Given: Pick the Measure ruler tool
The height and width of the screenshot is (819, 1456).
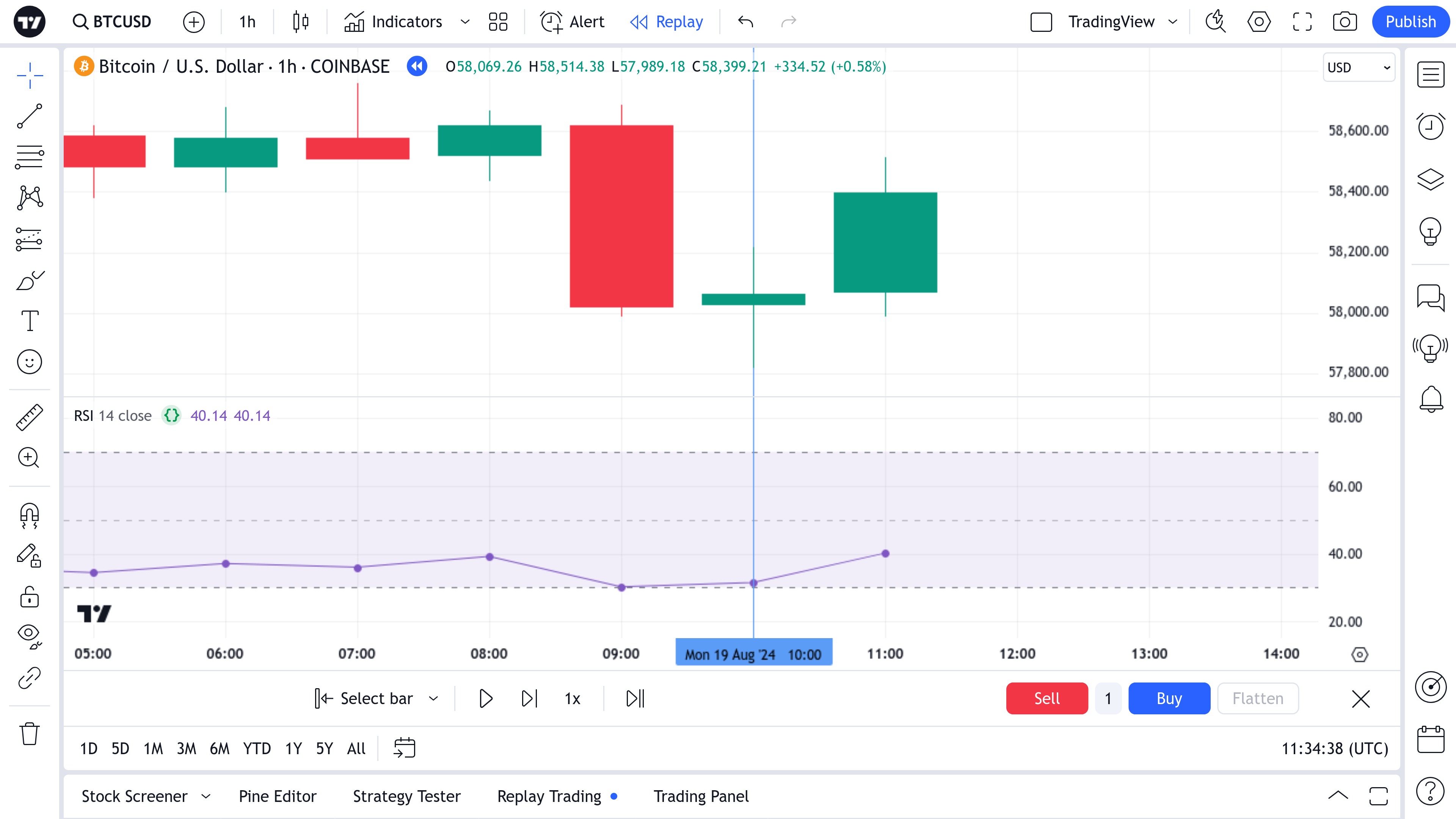Looking at the screenshot, I should click(x=30, y=417).
